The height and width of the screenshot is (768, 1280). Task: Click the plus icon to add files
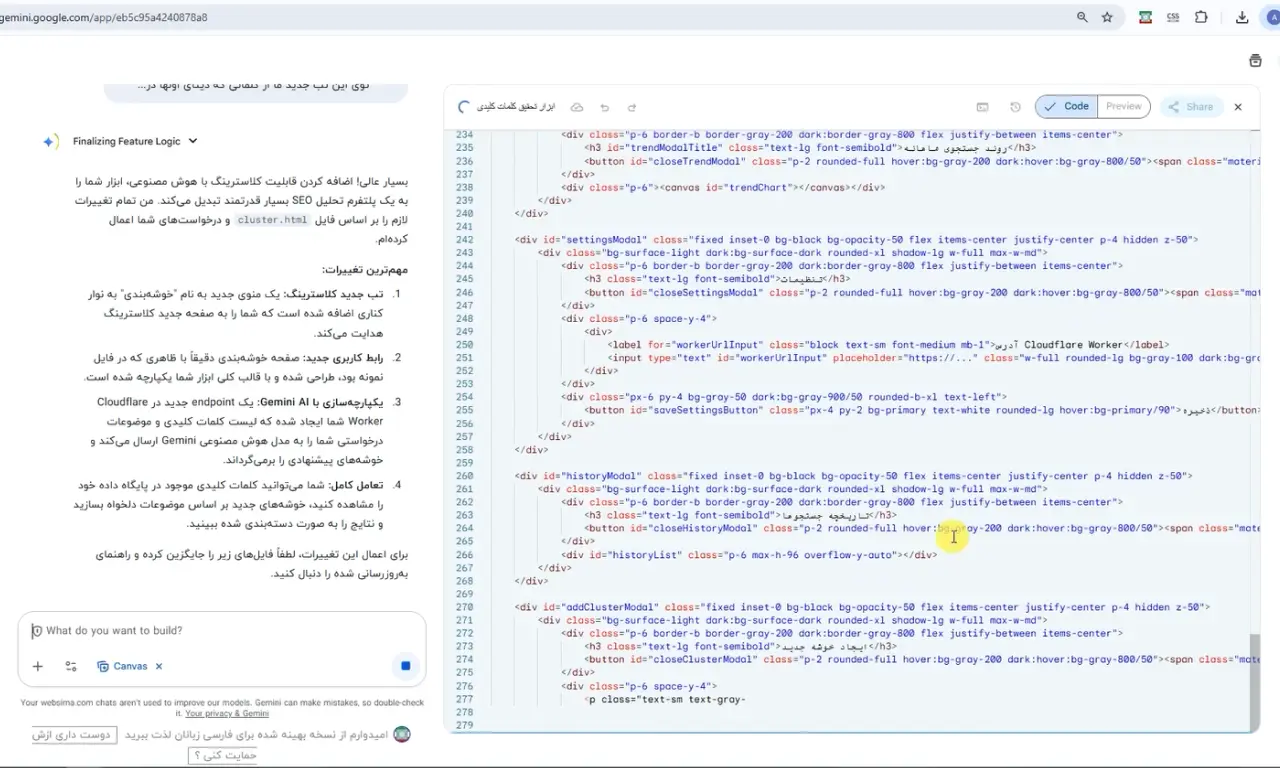[38, 666]
